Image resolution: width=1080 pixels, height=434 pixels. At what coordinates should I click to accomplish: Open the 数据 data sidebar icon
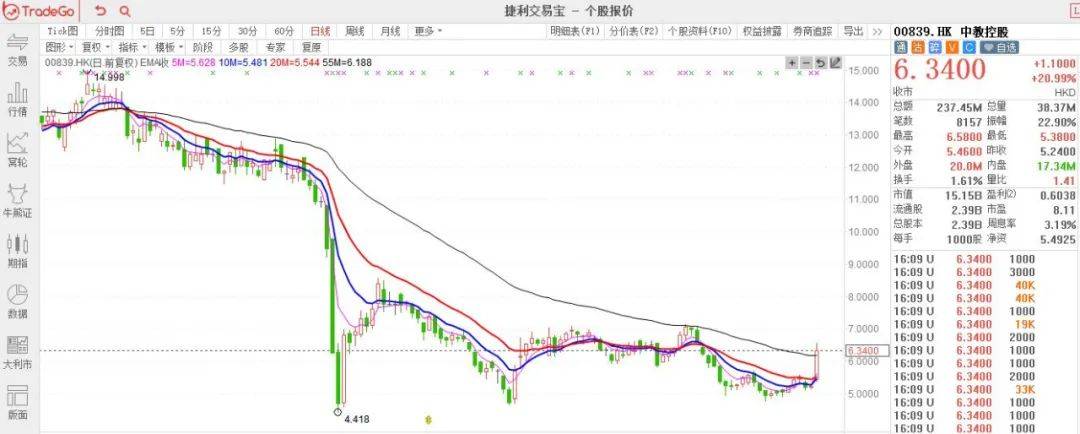(17, 302)
